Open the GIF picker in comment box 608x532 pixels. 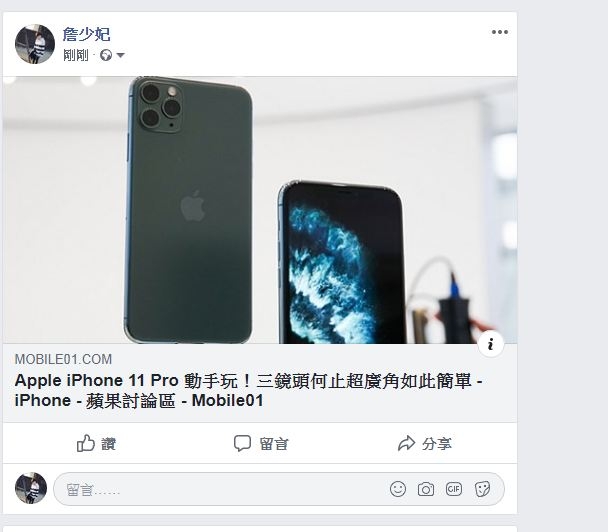[454, 489]
